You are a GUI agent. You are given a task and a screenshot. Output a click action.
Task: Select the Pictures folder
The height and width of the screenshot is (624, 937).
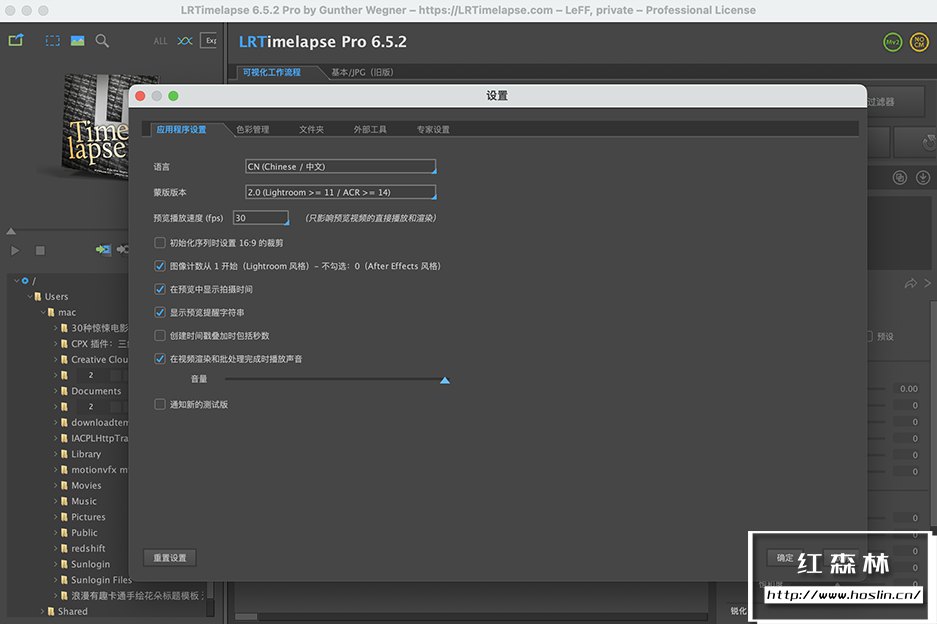pos(88,517)
